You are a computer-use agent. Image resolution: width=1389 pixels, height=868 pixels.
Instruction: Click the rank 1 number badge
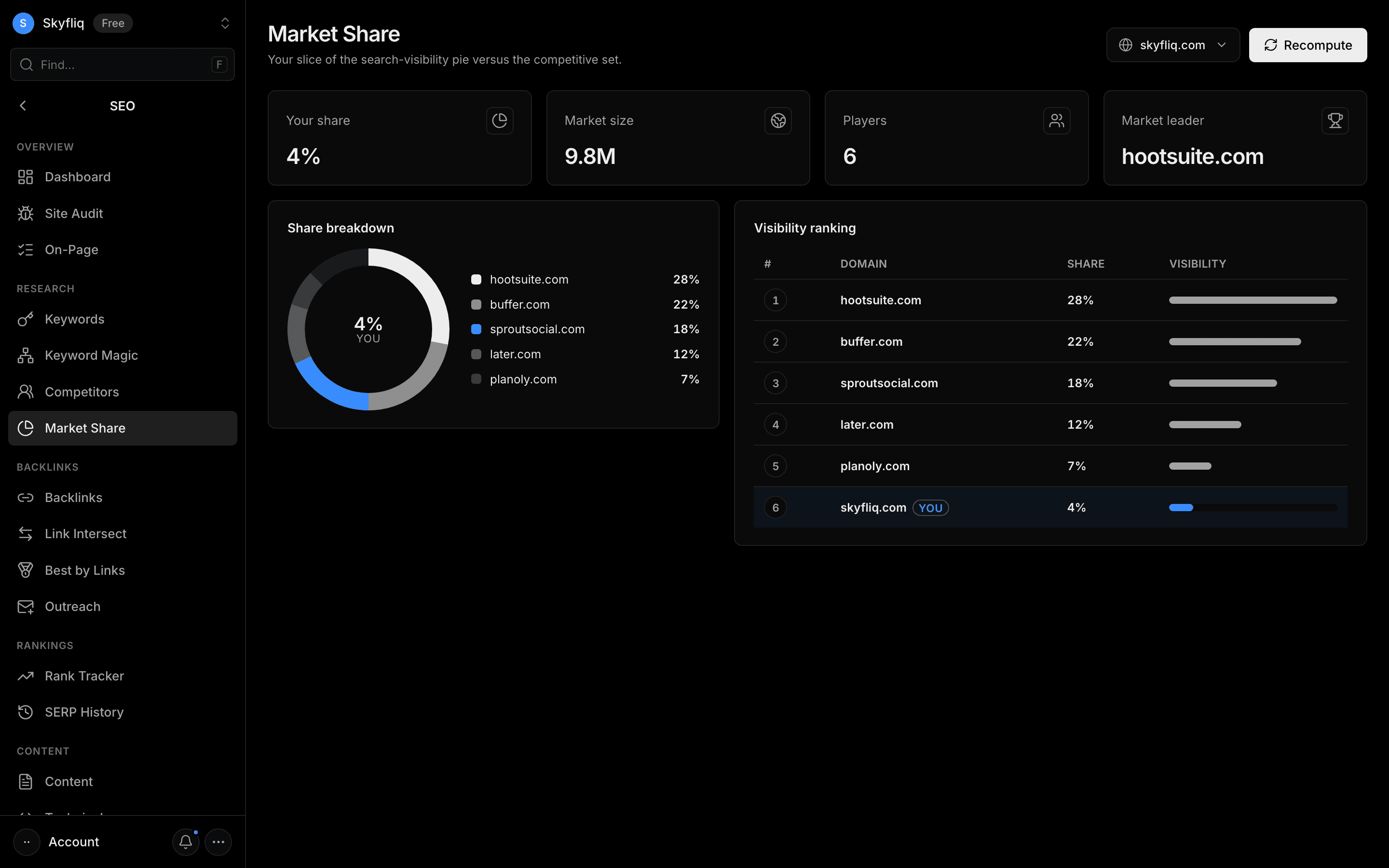tap(776, 300)
